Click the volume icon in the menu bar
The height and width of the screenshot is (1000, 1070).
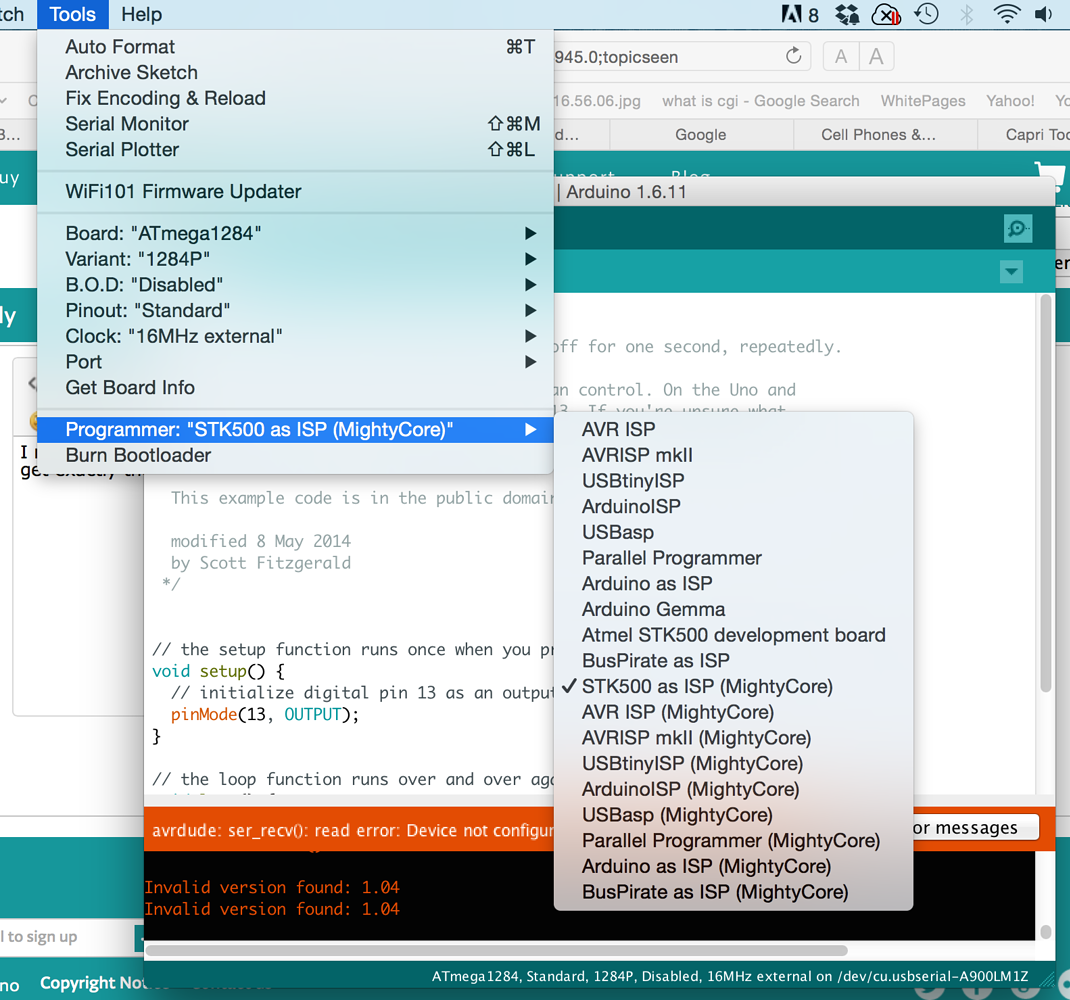point(1043,14)
